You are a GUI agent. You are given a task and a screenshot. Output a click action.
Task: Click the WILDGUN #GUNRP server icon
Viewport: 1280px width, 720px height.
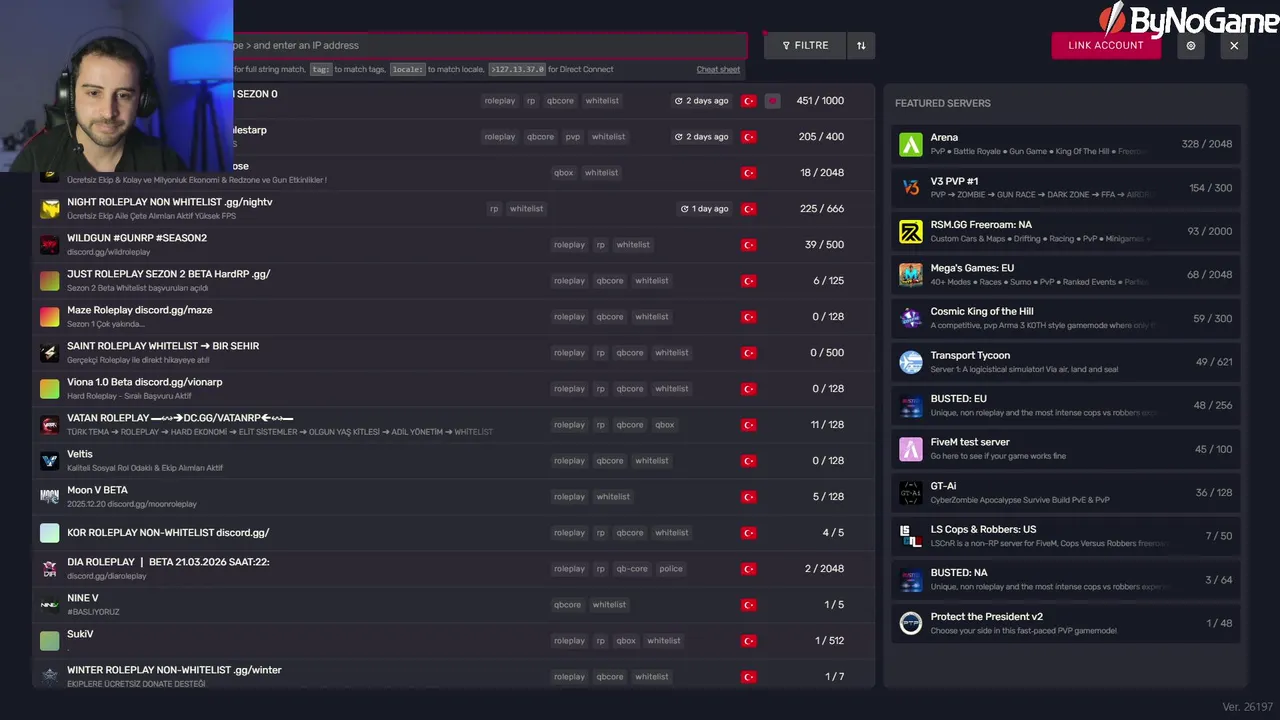(x=50, y=245)
